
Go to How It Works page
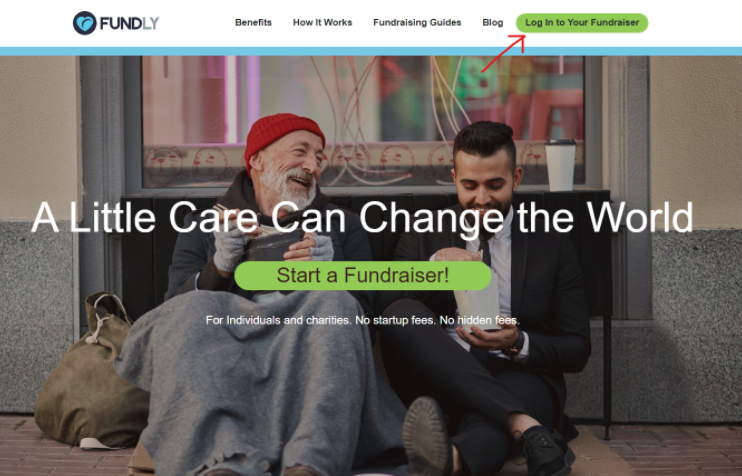(322, 22)
